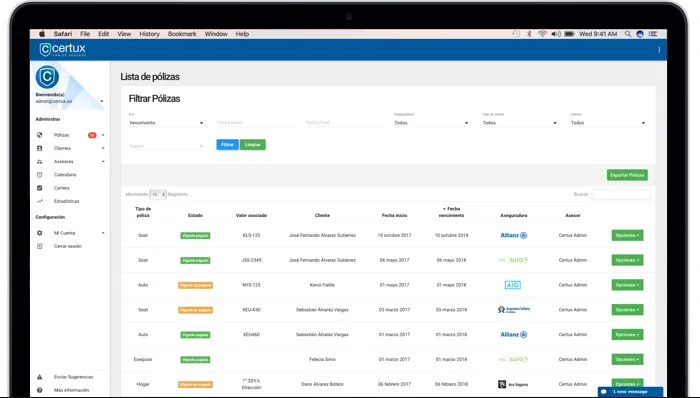Click the Cerrar sesión icon

point(40,246)
